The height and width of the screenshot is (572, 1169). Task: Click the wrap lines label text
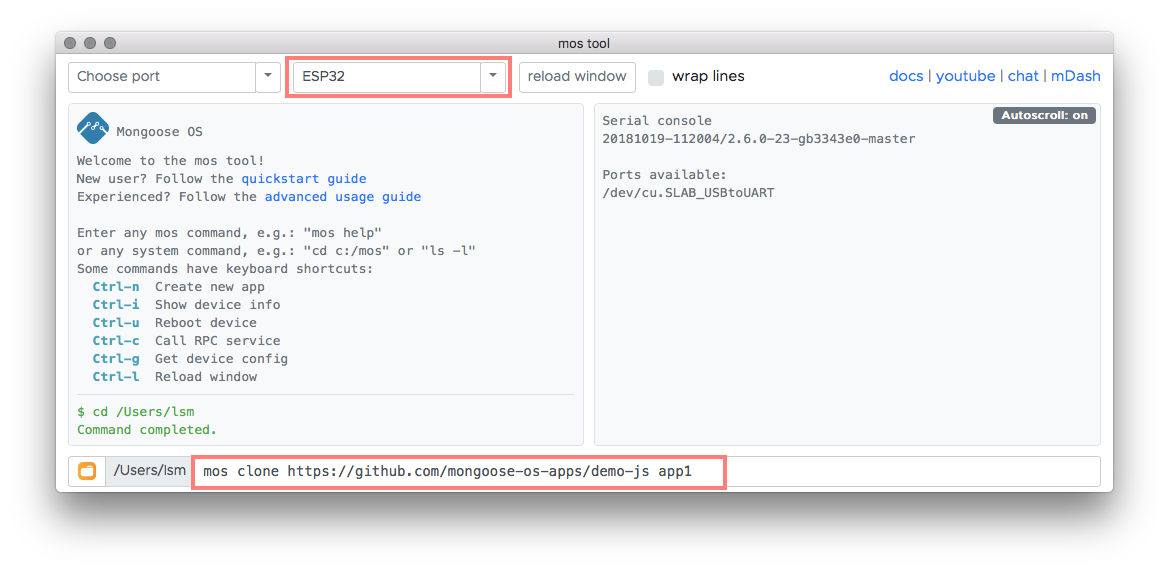pyautogui.click(x=708, y=76)
